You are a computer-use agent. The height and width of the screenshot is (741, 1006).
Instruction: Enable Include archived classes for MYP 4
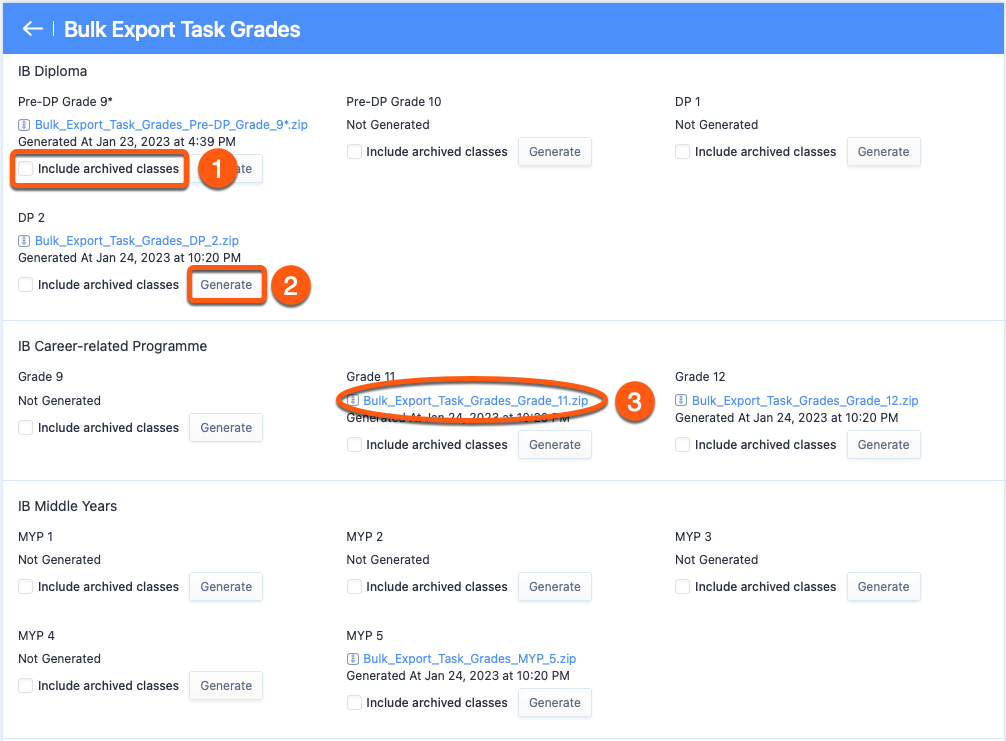coord(25,685)
